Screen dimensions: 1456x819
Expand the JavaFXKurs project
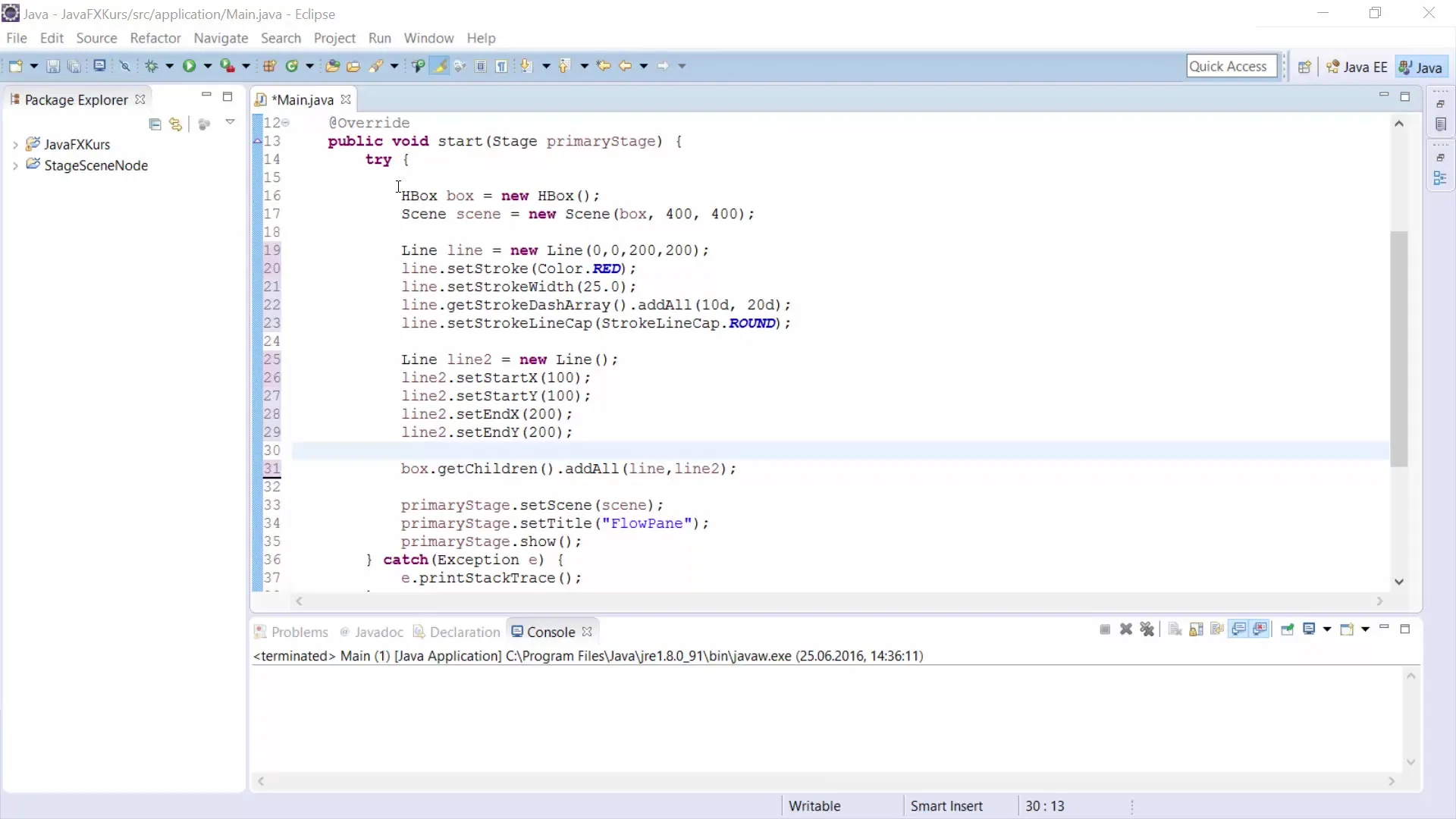tap(15, 144)
